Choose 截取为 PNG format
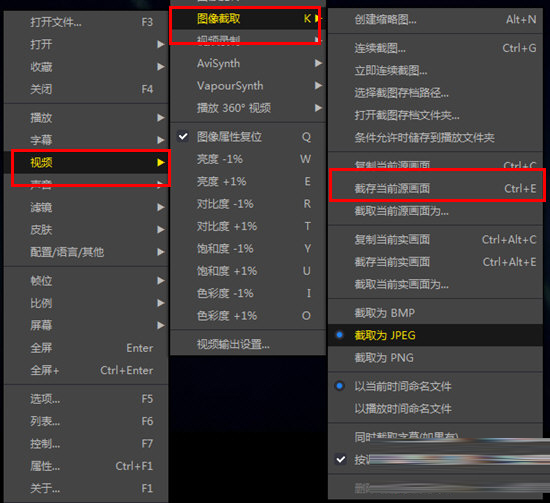 [x=435, y=358]
